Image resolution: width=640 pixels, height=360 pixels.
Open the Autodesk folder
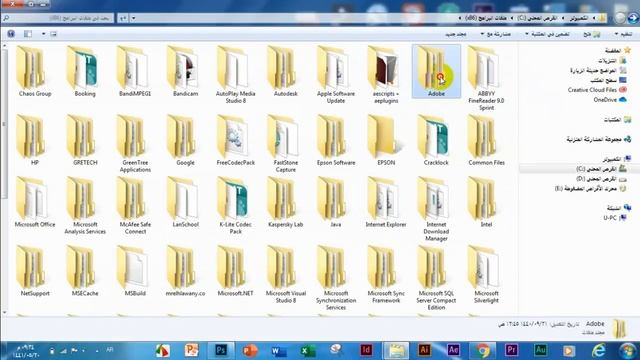click(285, 71)
